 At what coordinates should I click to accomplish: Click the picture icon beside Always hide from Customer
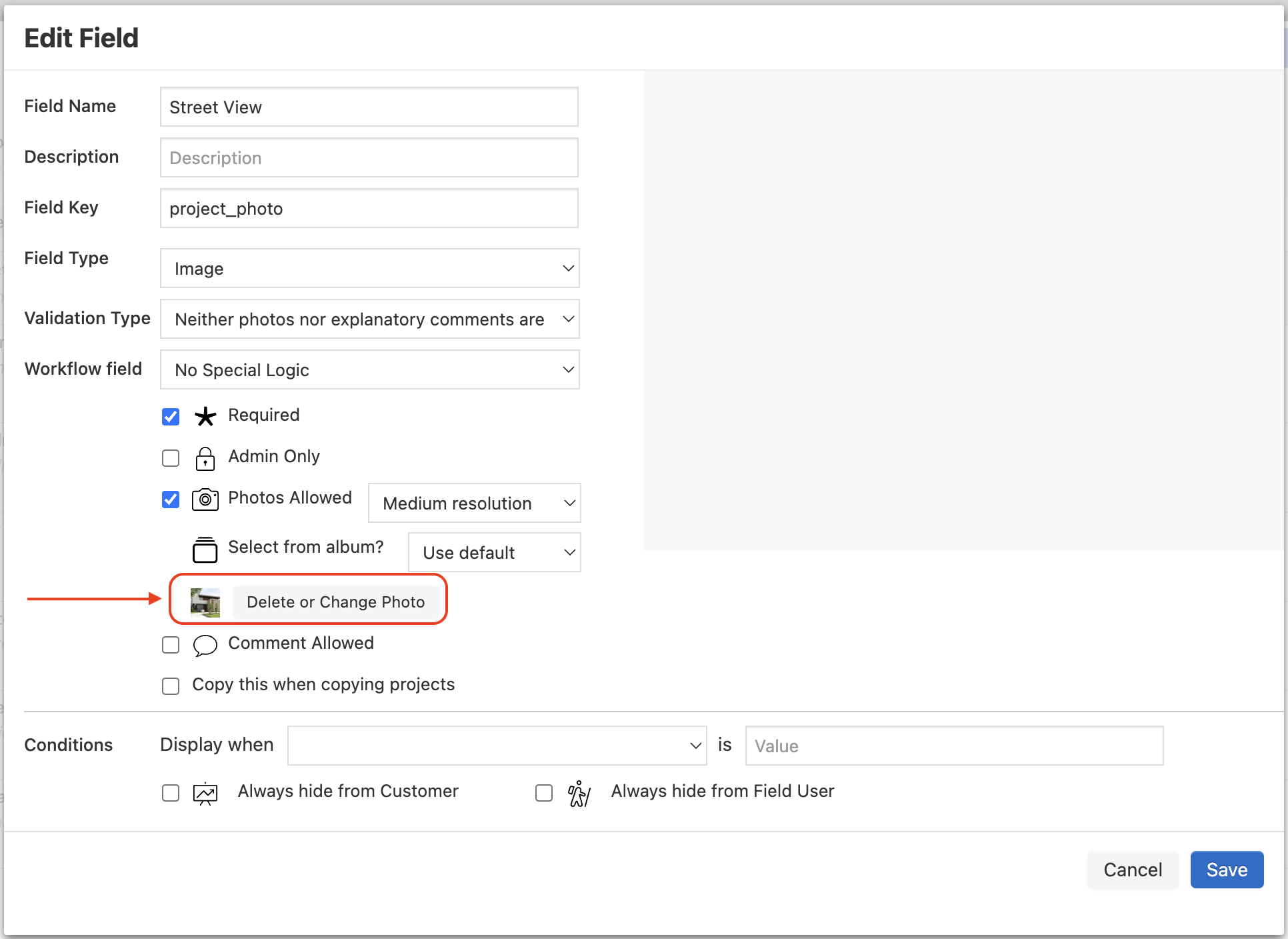205,793
